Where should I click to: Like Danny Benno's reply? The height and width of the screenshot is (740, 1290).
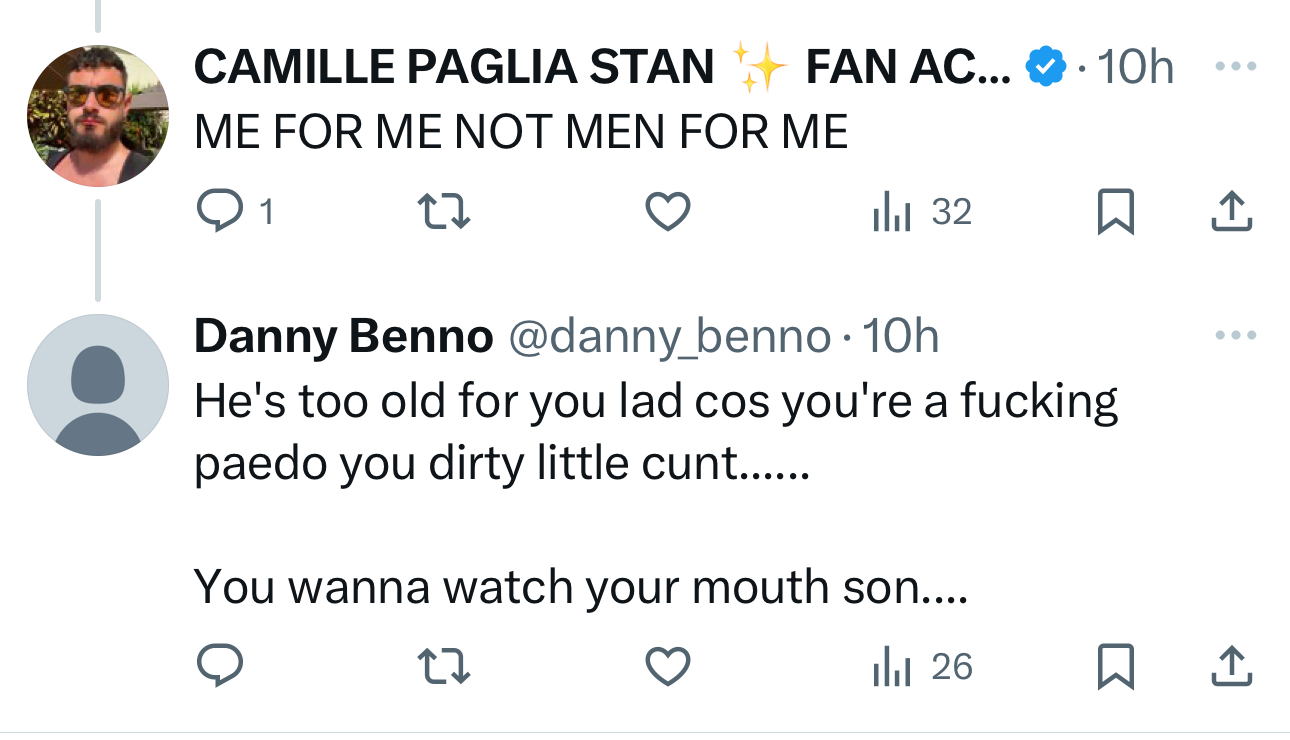coord(667,667)
